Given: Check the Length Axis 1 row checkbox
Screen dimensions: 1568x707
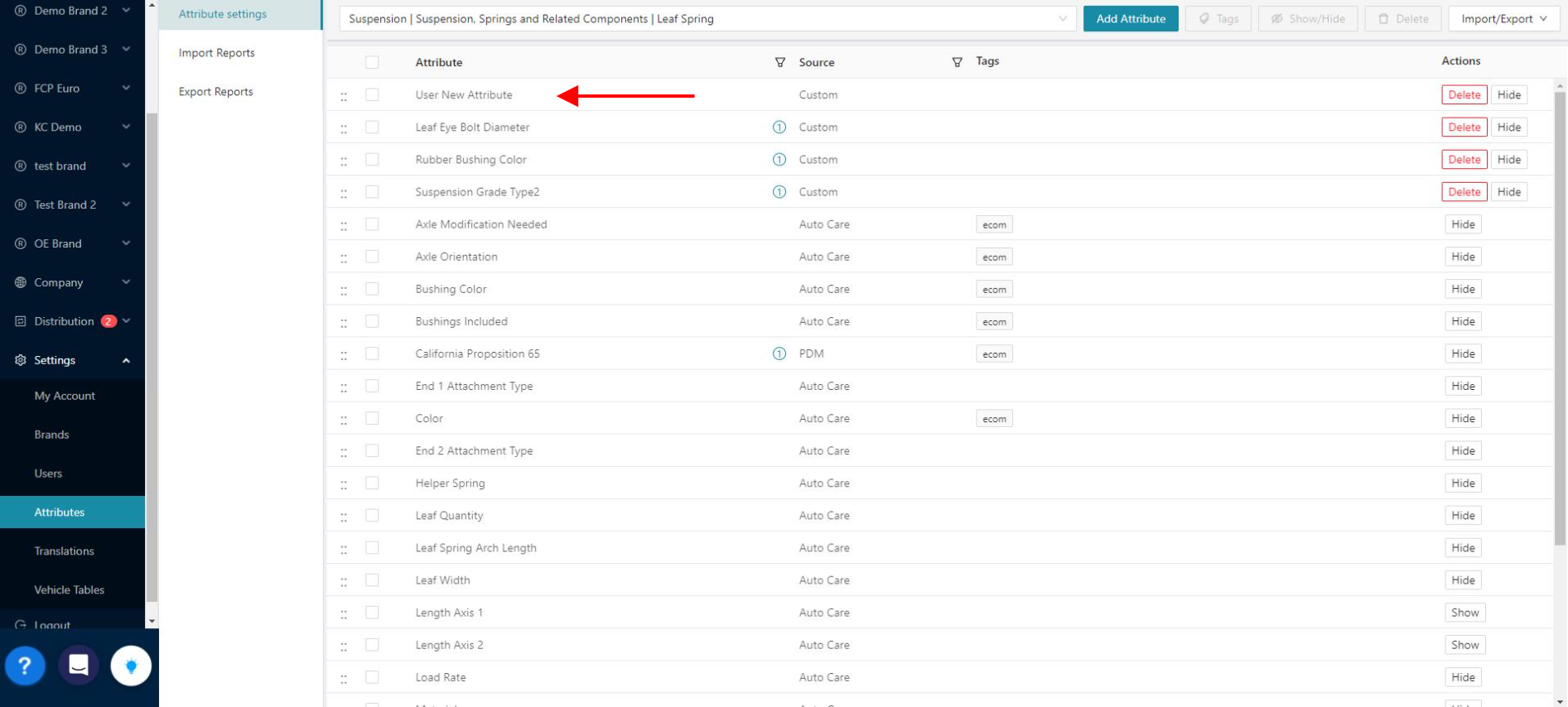Looking at the screenshot, I should [372, 612].
